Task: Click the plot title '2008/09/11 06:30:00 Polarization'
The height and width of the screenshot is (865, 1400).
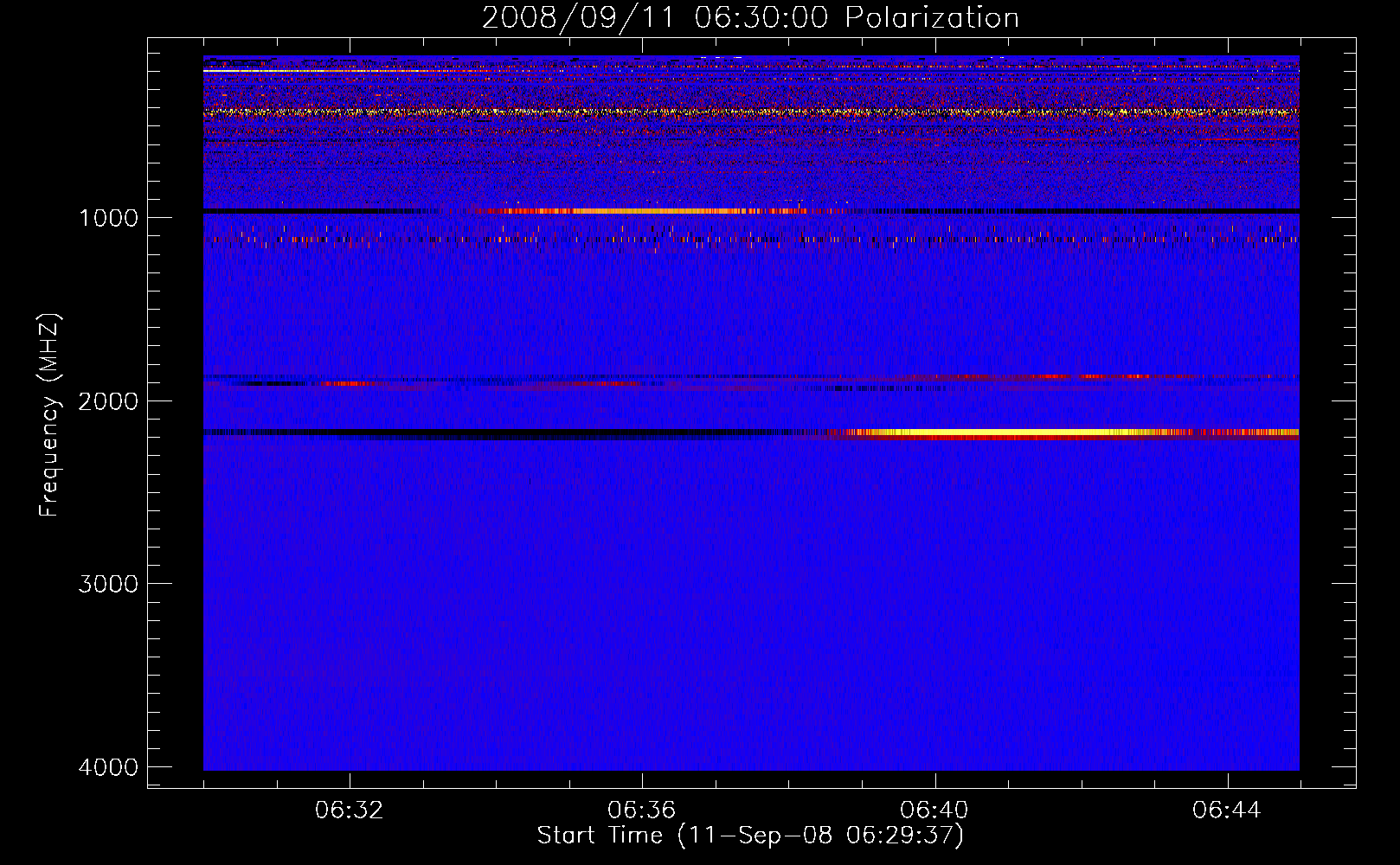Action: pos(750,18)
